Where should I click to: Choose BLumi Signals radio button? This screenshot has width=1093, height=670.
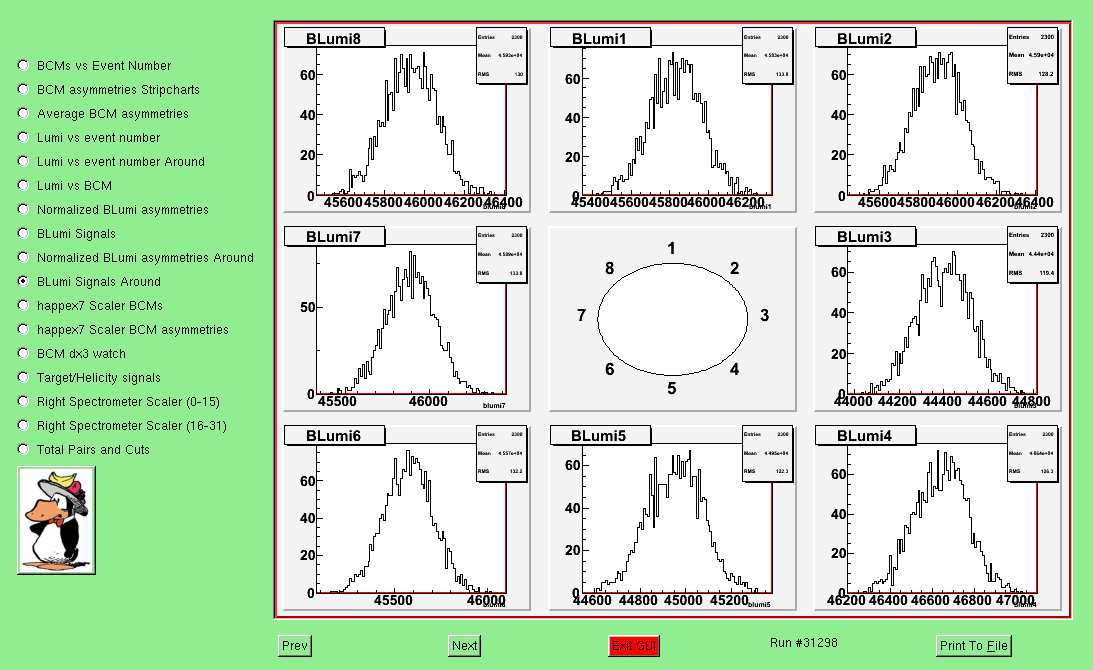pyautogui.click(x=23, y=234)
